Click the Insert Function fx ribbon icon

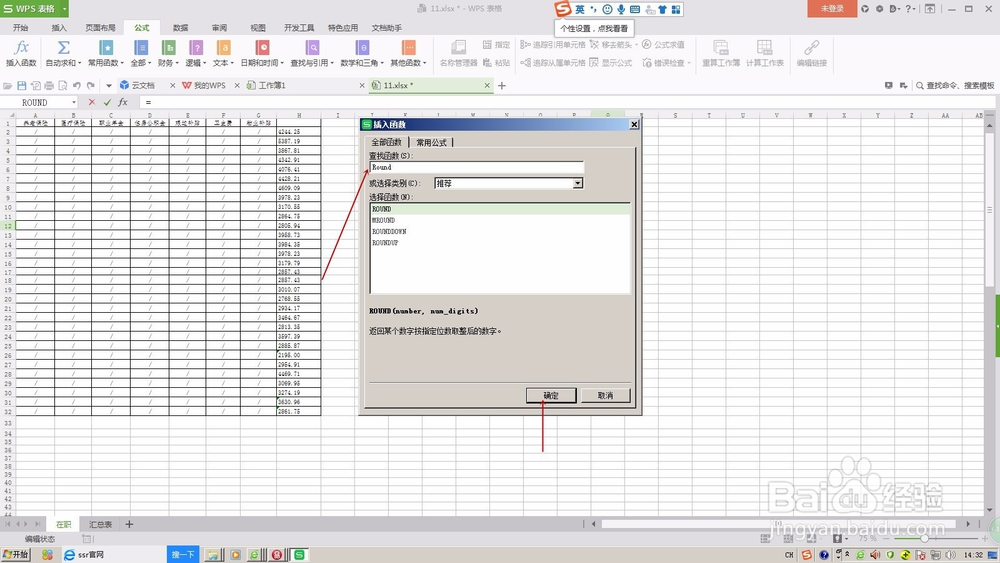coord(21,48)
